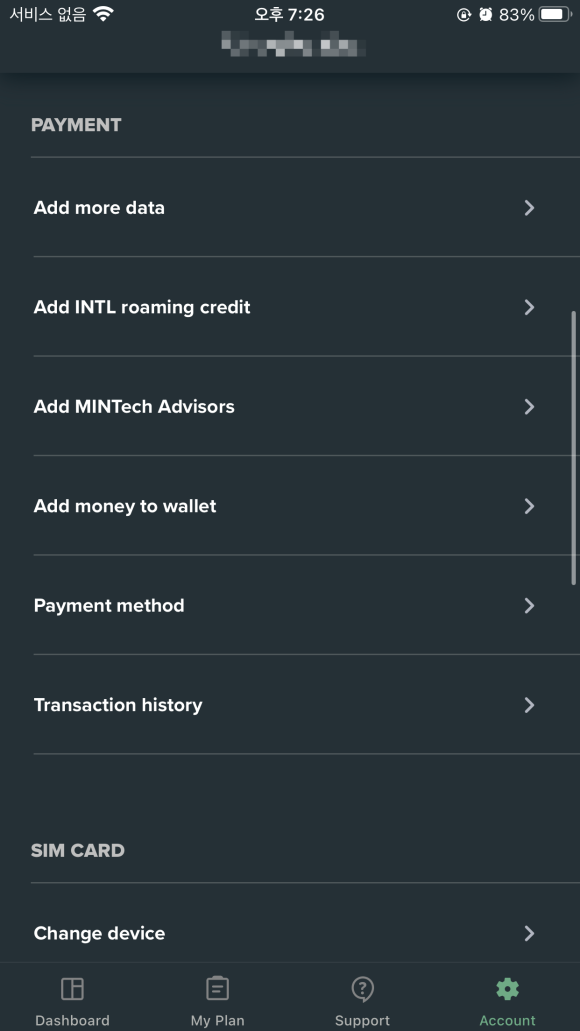
Task: Open the Dashboard tab icon
Action: coord(72,988)
